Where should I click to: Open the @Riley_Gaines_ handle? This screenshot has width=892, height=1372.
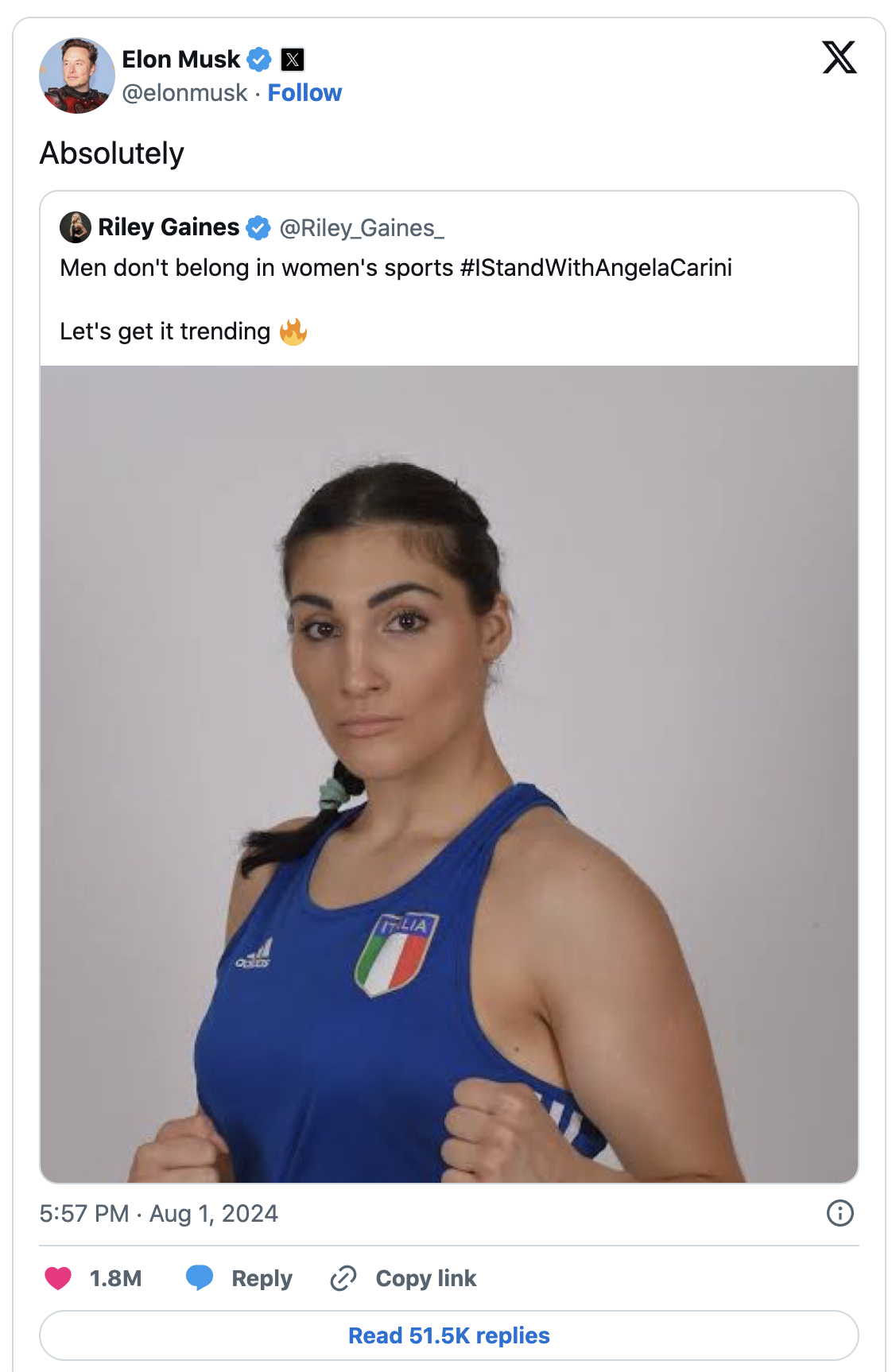(x=362, y=228)
